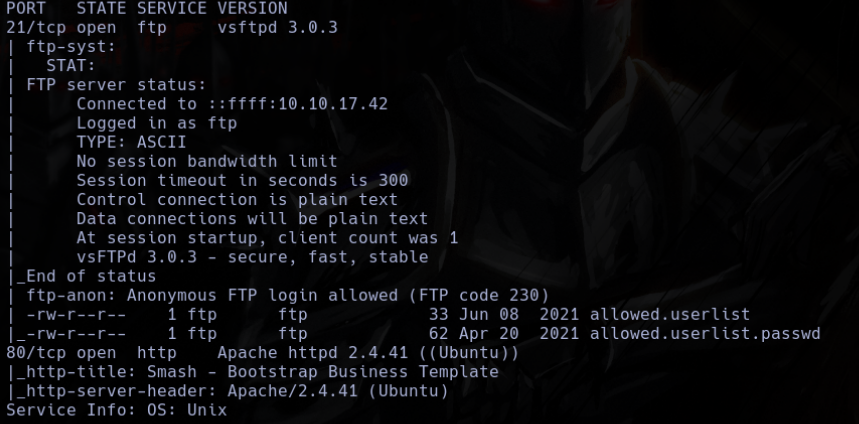Click the Session timeout 300 line
Image resolution: width=859 pixels, height=424 pixels.
pos(242,180)
